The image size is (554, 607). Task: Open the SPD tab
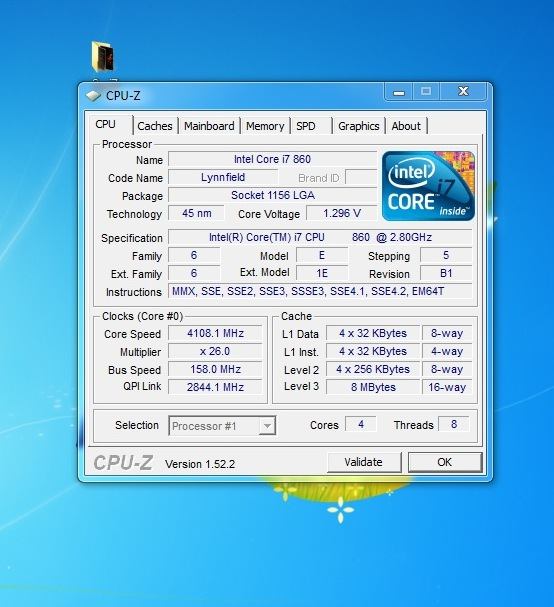point(311,126)
